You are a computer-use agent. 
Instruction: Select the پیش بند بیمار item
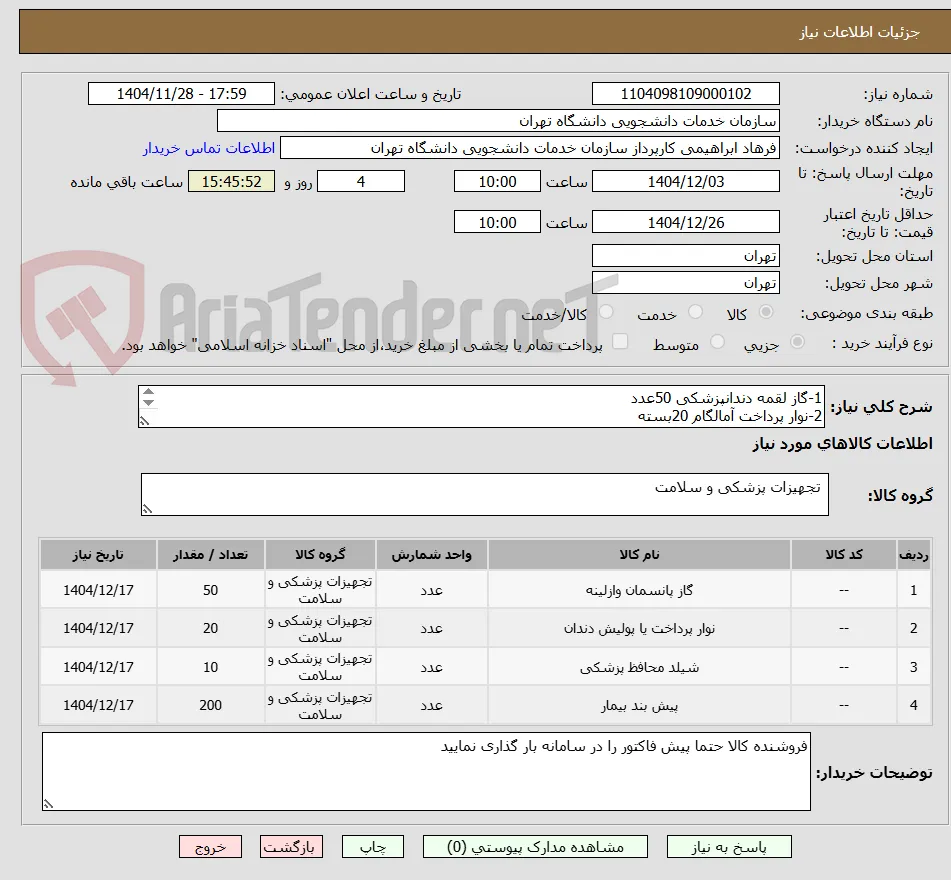click(639, 705)
